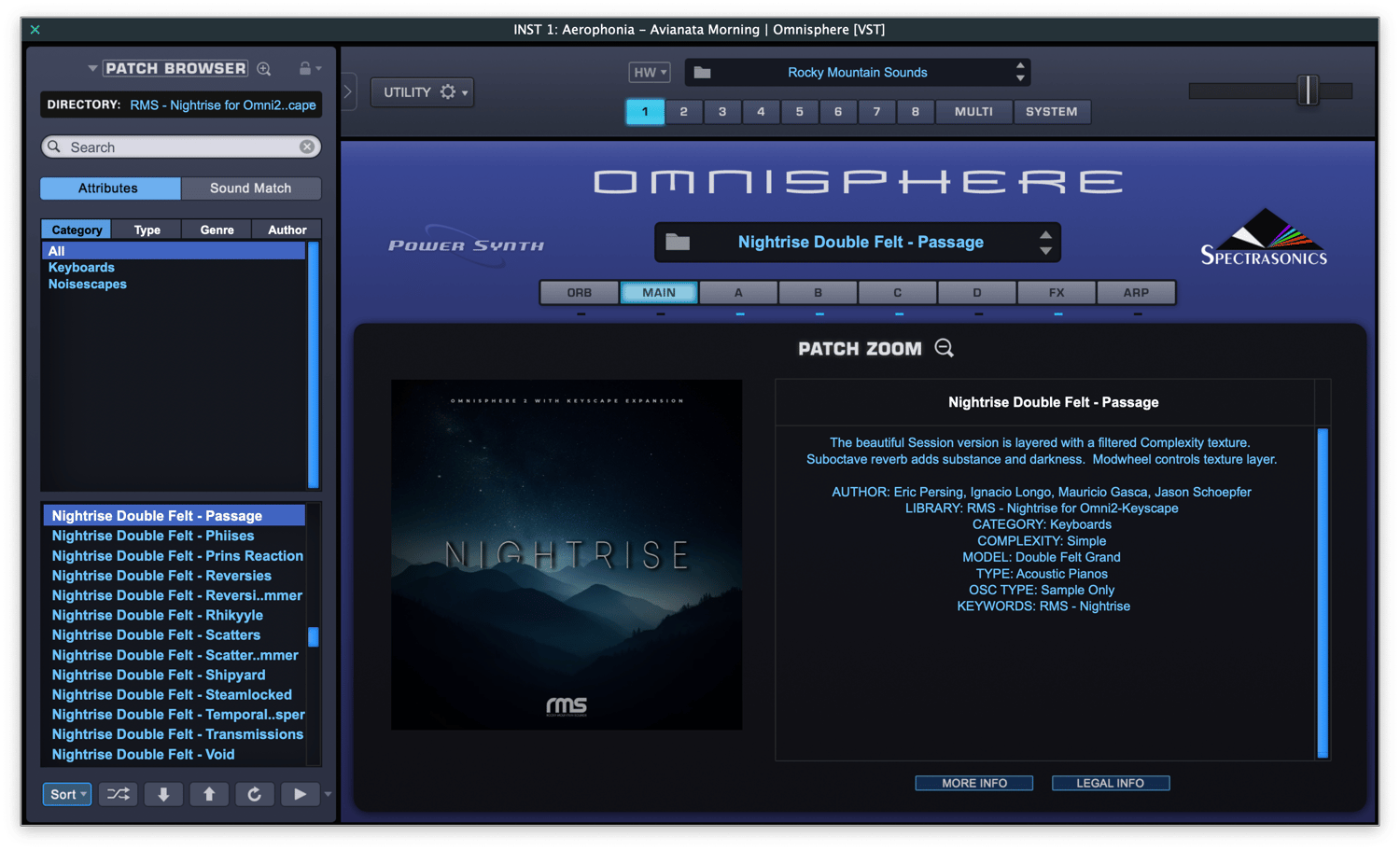Click the master volume slider
Image resolution: width=1400 pixels, height=850 pixels.
tap(1308, 91)
